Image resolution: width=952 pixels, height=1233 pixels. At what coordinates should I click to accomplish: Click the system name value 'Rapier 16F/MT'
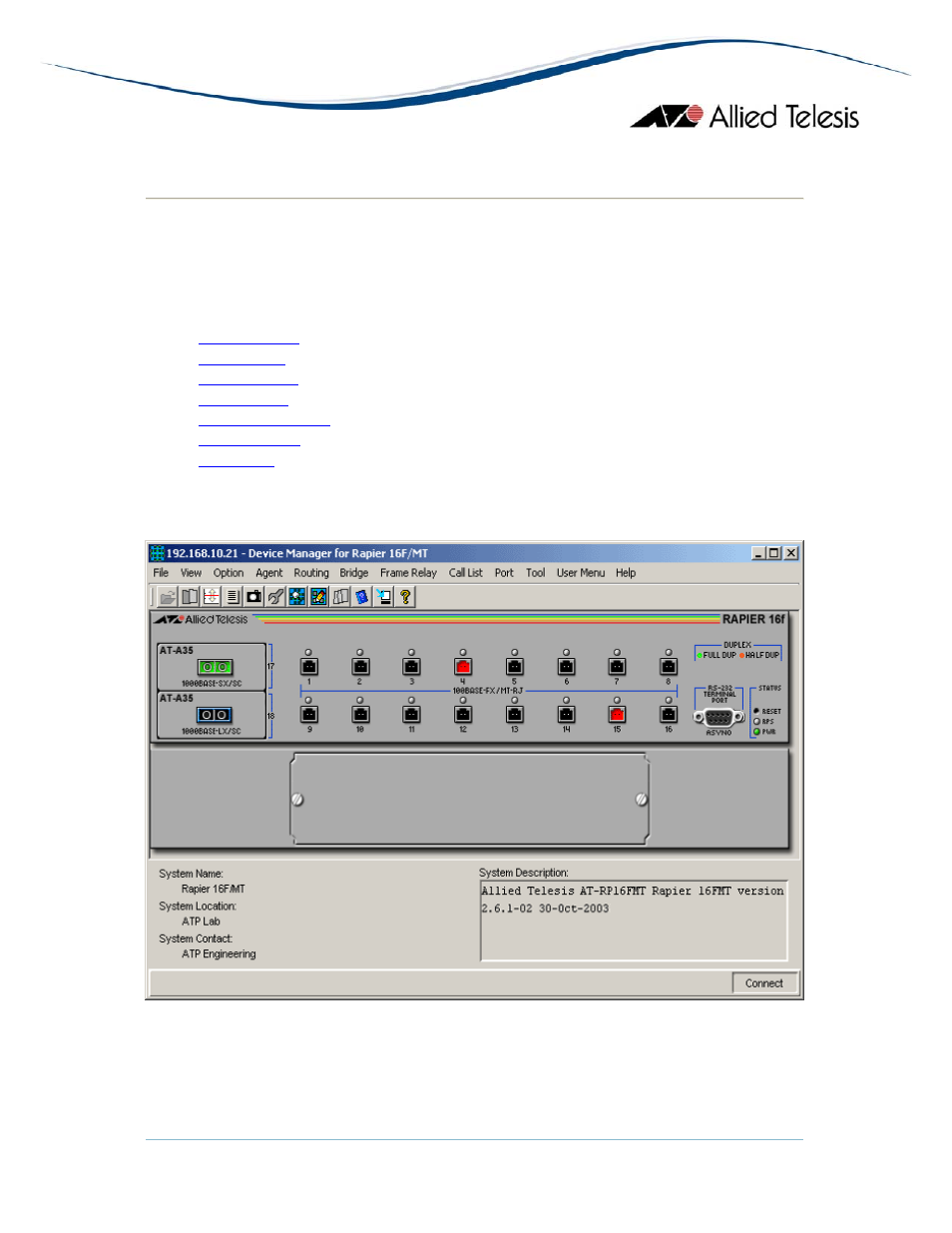pyautogui.click(x=214, y=889)
